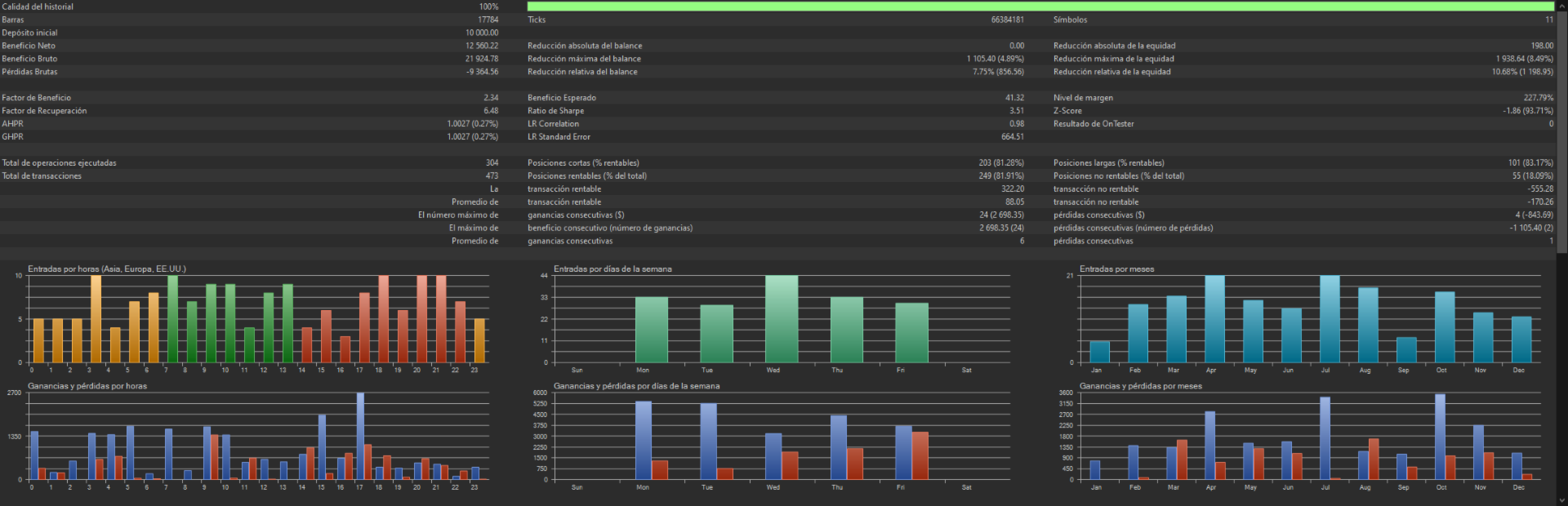Select the 'Beneficio Neto' value '12 560.22'
Image resolution: width=1568 pixels, height=506 pixels.
[482, 46]
